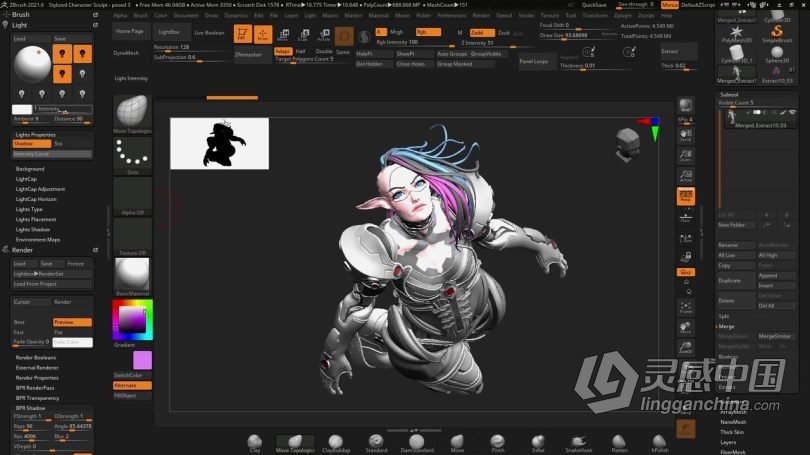Expand the Render Booleans section
Screen dimensions: 810x455
[x=36, y=357]
